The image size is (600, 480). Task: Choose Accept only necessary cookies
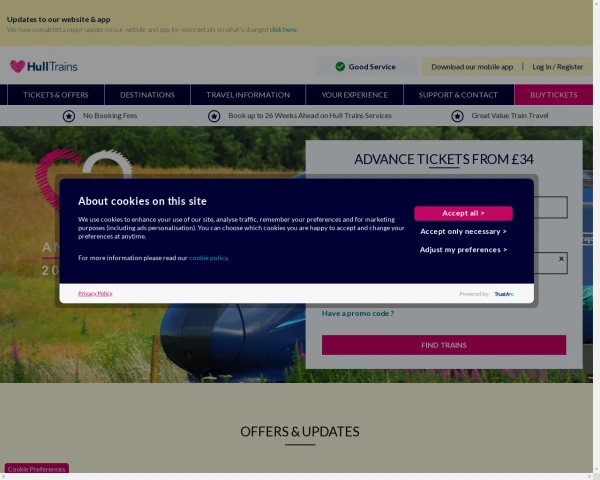click(x=463, y=231)
